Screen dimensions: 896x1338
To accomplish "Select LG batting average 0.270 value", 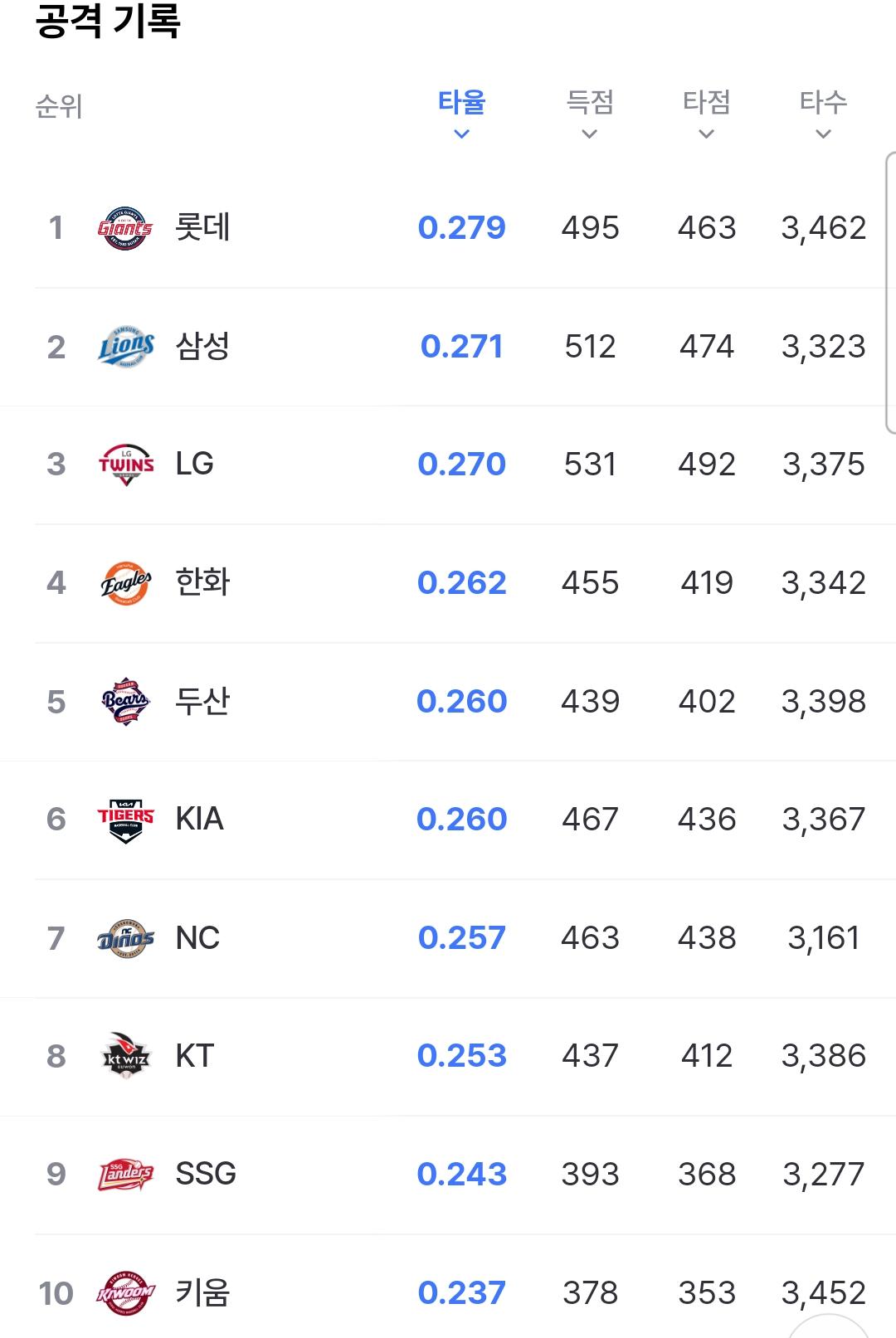I will tap(462, 464).
